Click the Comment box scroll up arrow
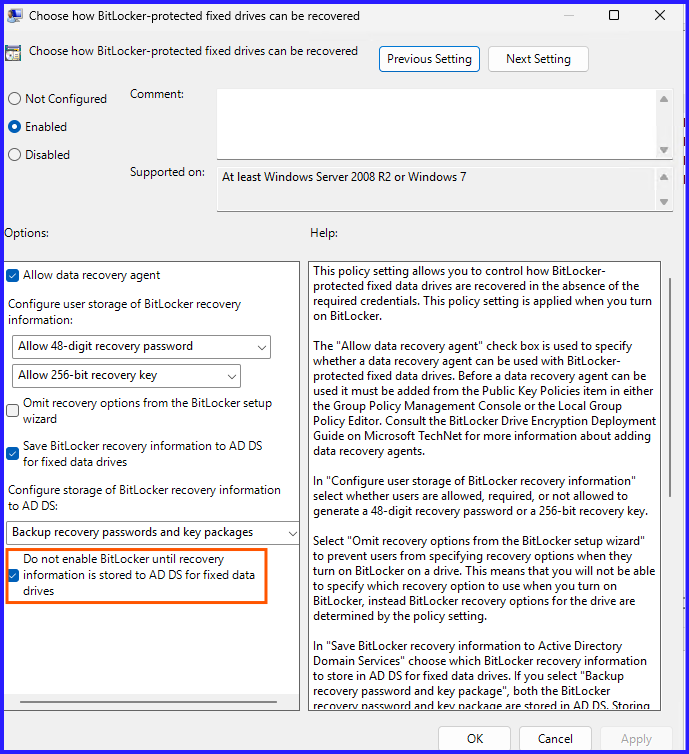This screenshot has width=689, height=754. click(x=664, y=99)
